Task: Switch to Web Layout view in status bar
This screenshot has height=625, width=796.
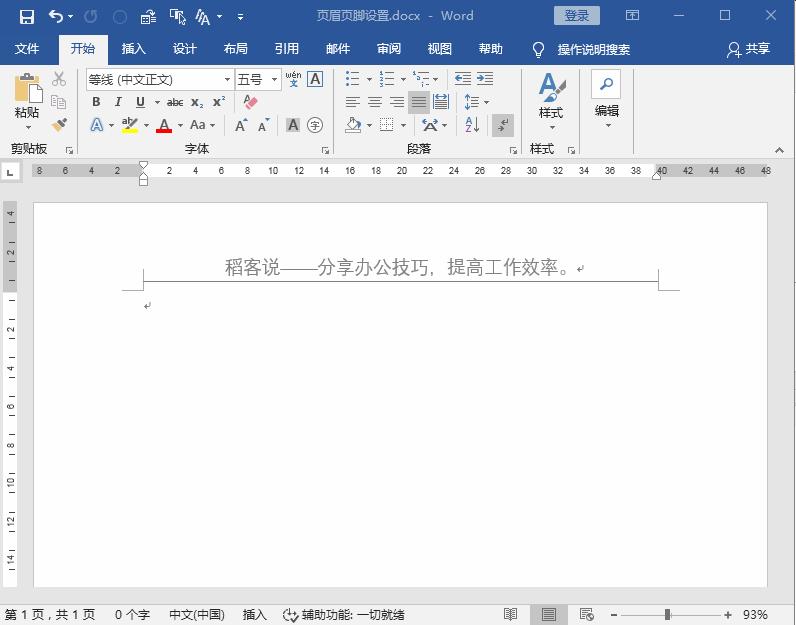Action: [586, 614]
